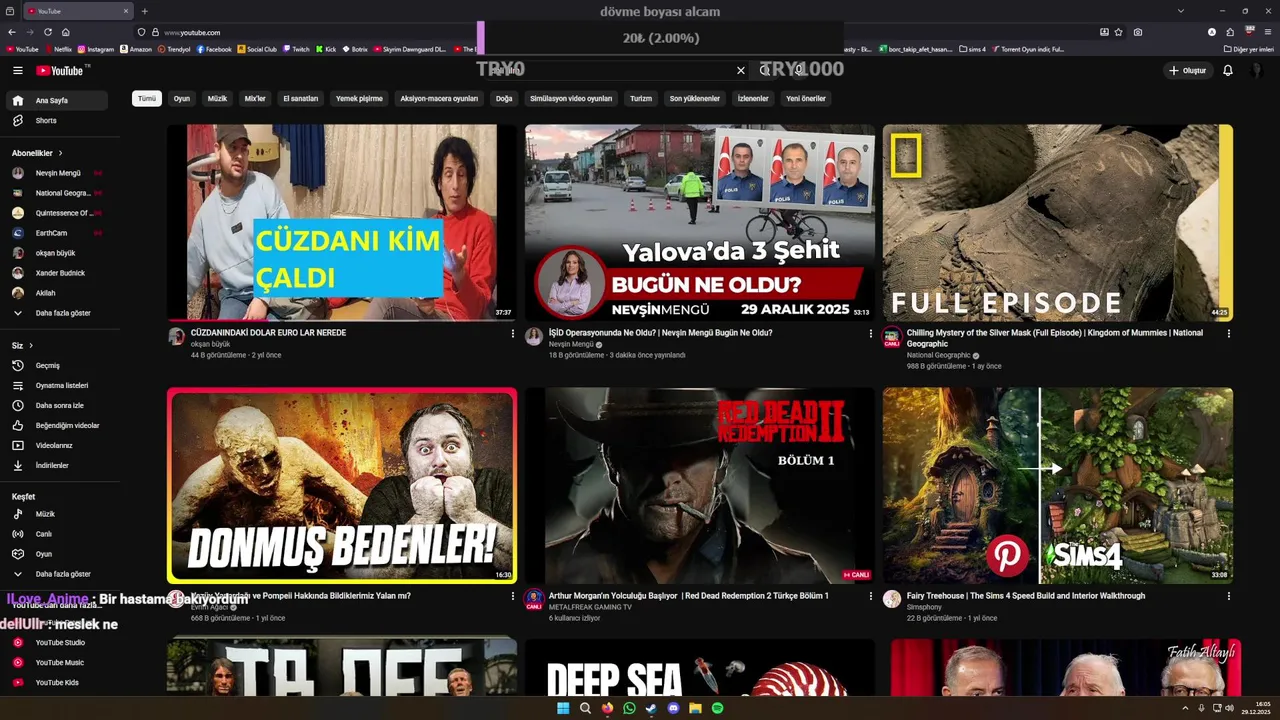Select the Müzik filter chip
The width and height of the screenshot is (1280, 720).
tap(217, 99)
